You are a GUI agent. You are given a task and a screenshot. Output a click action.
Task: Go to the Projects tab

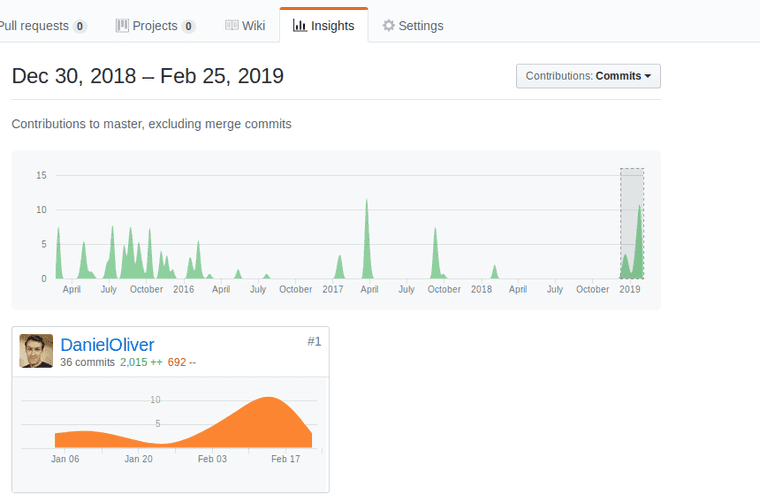[155, 26]
